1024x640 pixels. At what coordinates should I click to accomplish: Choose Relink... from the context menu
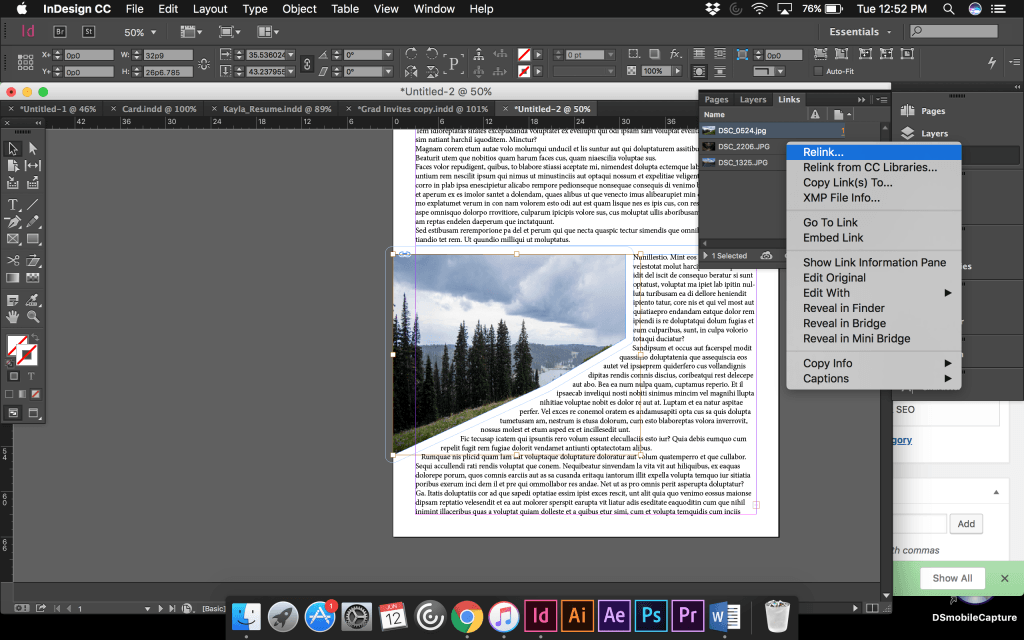pyautogui.click(x=823, y=152)
